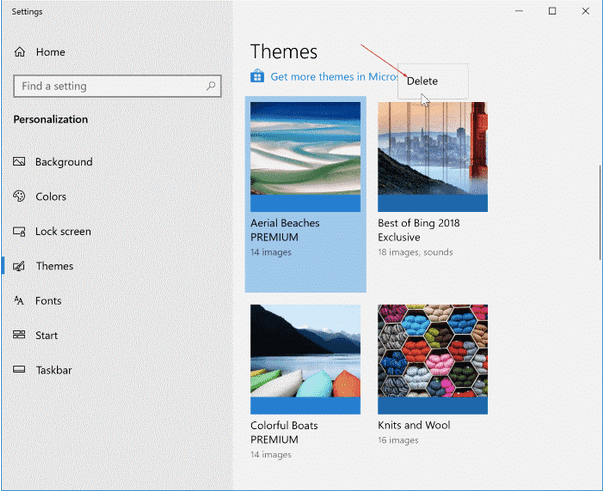Focus the Find a setting box
Screen dimensions: 604x493
coord(117,86)
